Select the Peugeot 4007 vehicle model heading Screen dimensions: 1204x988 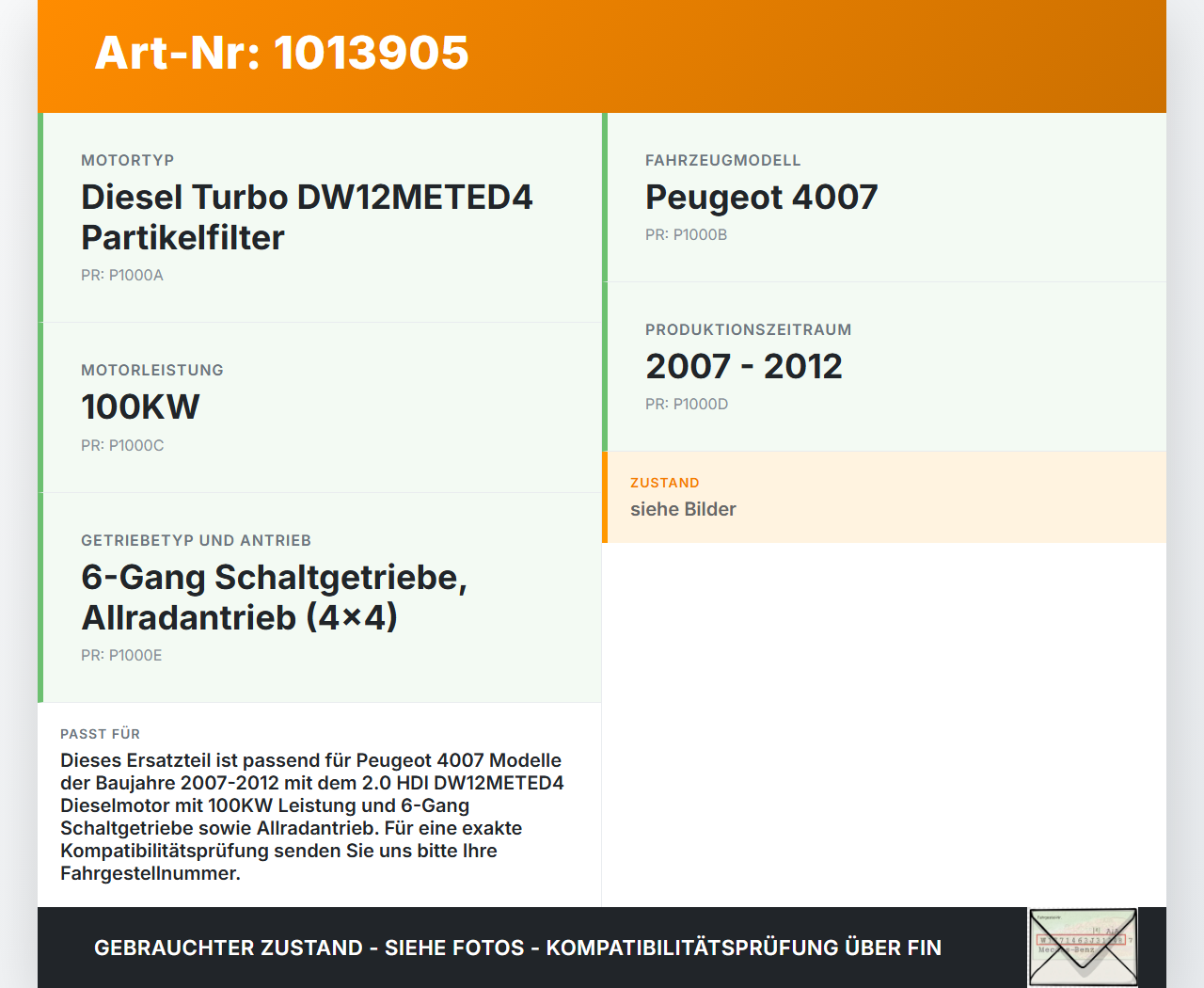(761, 198)
